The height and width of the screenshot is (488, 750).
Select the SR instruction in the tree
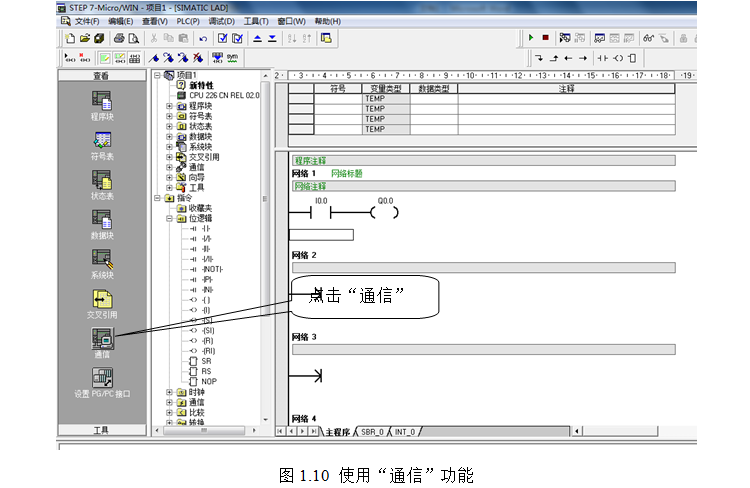coord(206,361)
